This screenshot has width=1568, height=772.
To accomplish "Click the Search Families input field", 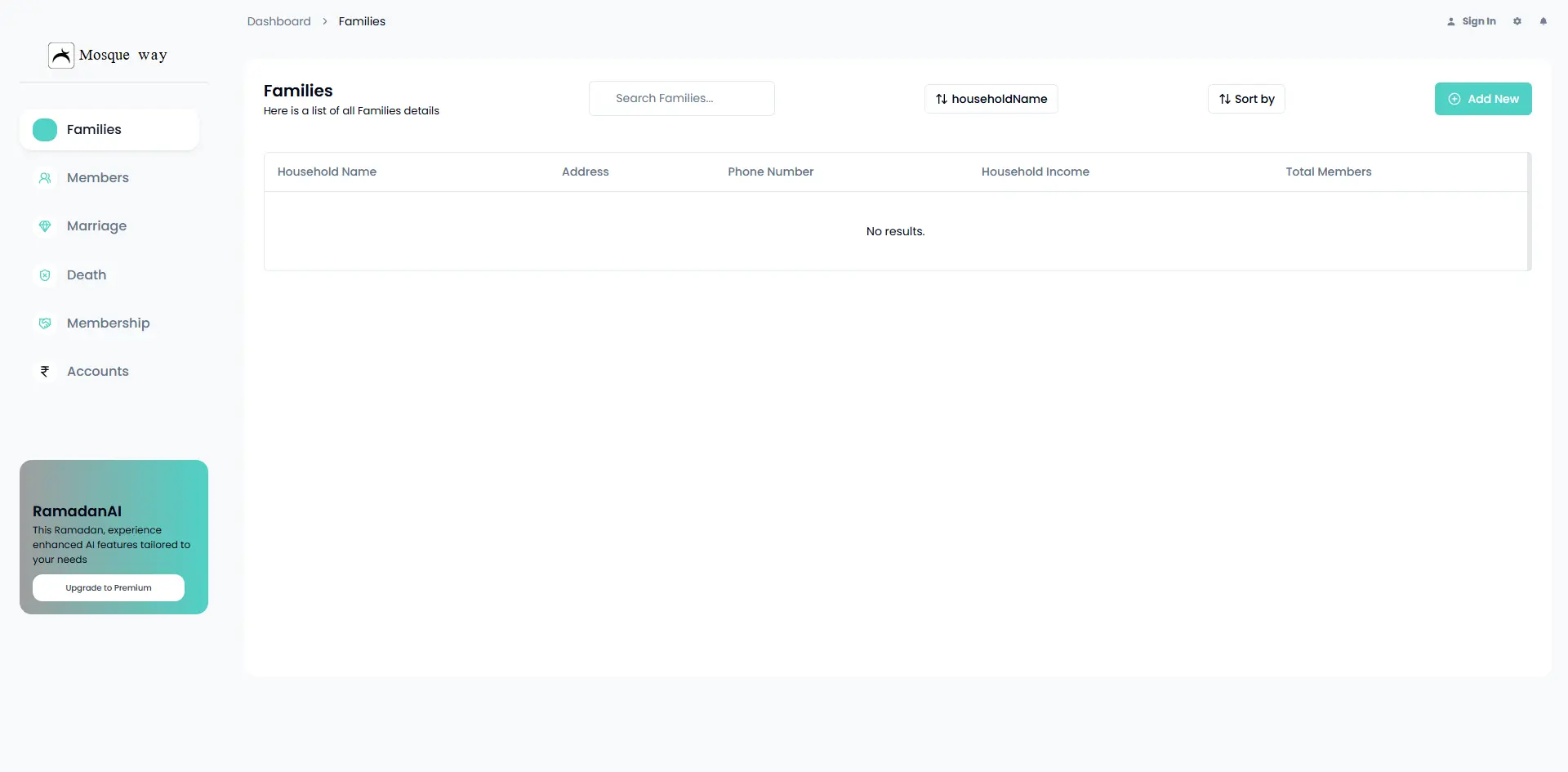I will (681, 98).
